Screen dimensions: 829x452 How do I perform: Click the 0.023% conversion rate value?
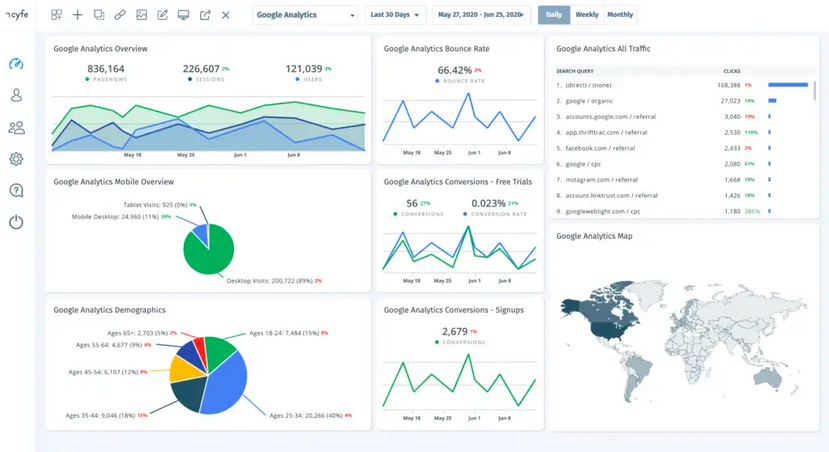tap(488, 204)
